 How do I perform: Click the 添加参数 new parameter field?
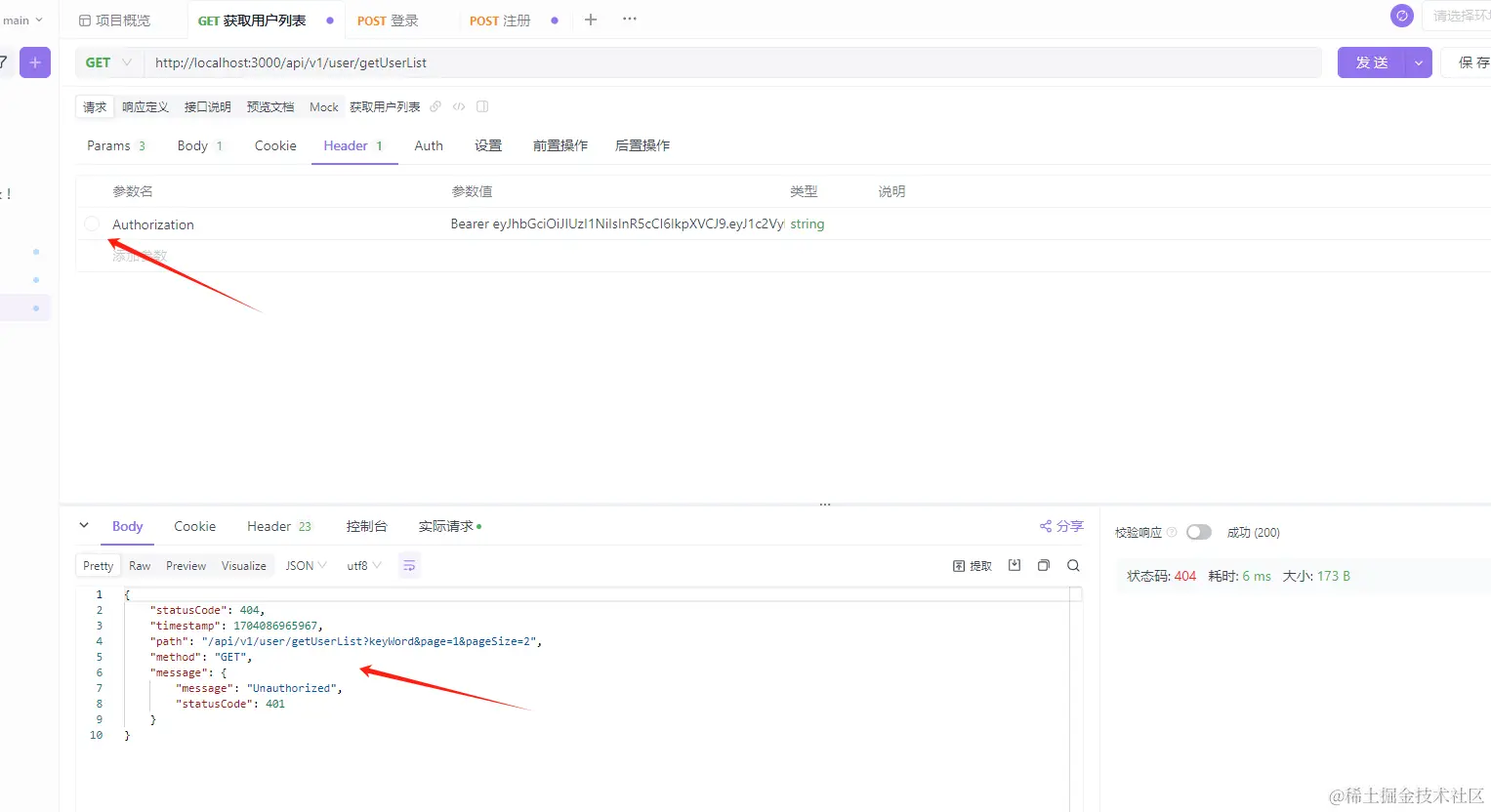click(140, 256)
